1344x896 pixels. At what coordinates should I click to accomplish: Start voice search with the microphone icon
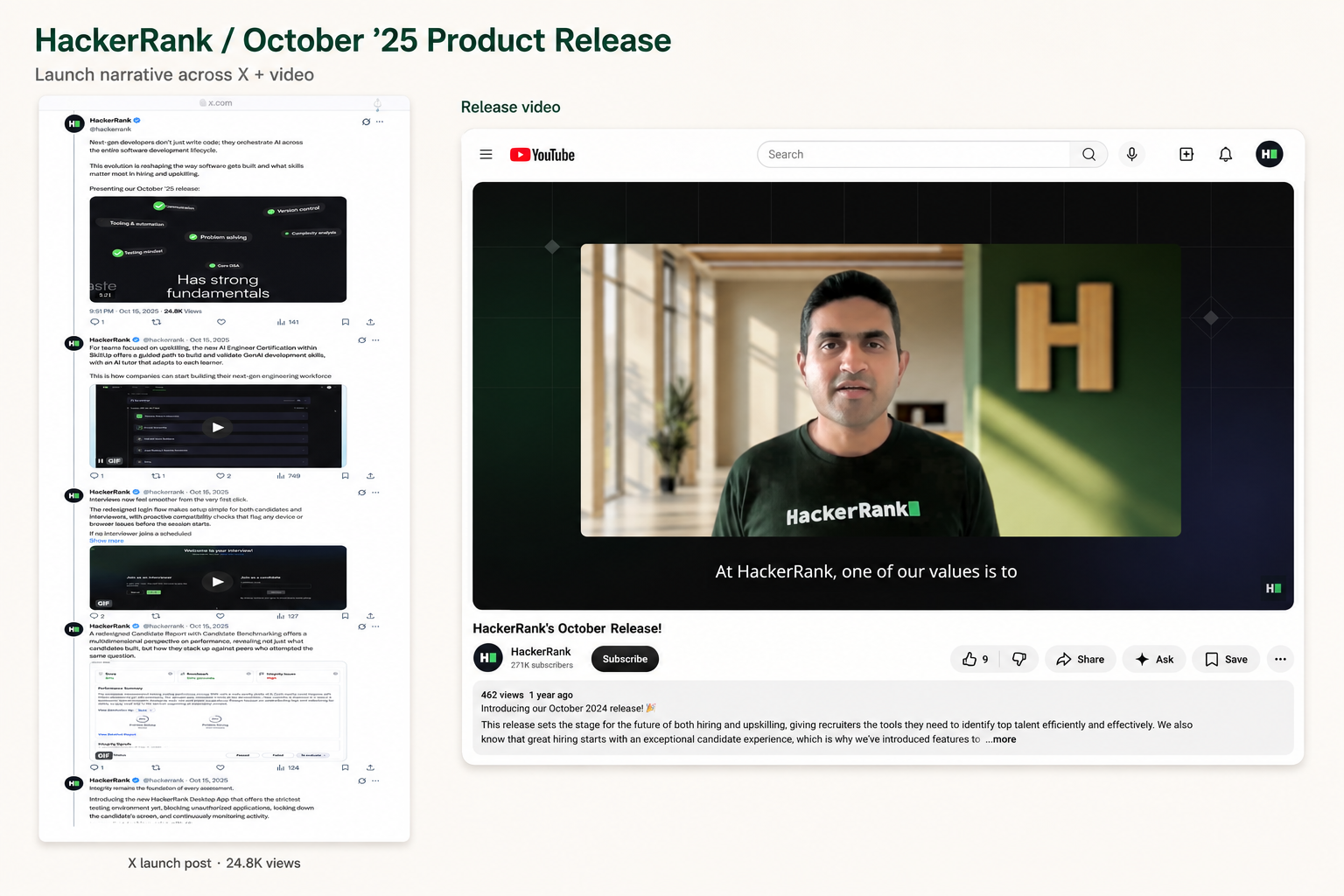1131,154
